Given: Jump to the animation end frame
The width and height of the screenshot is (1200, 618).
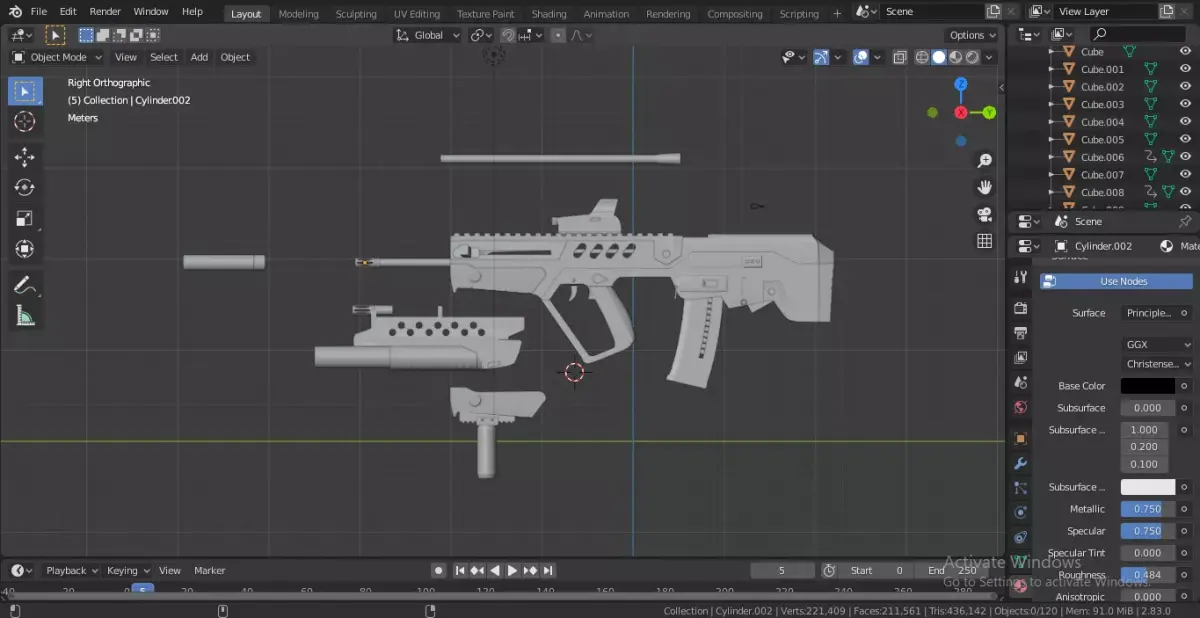Looking at the screenshot, I should tap(548, 570).
